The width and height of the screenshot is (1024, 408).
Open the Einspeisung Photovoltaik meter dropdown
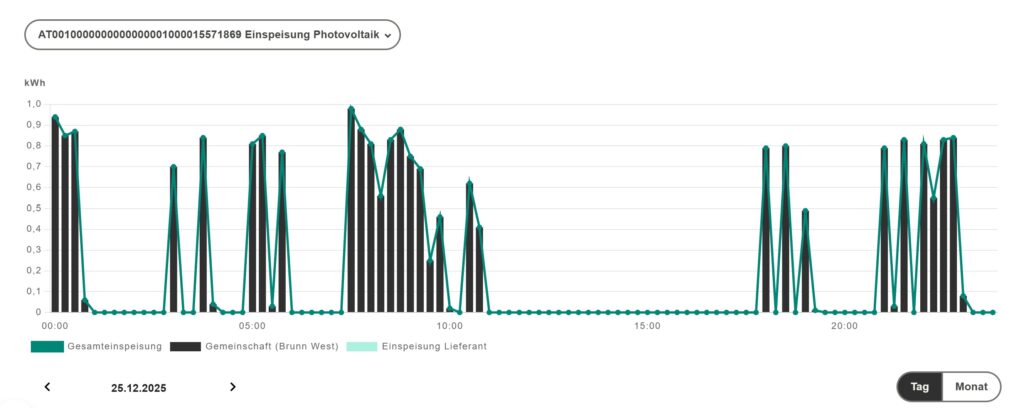[212, 34]
